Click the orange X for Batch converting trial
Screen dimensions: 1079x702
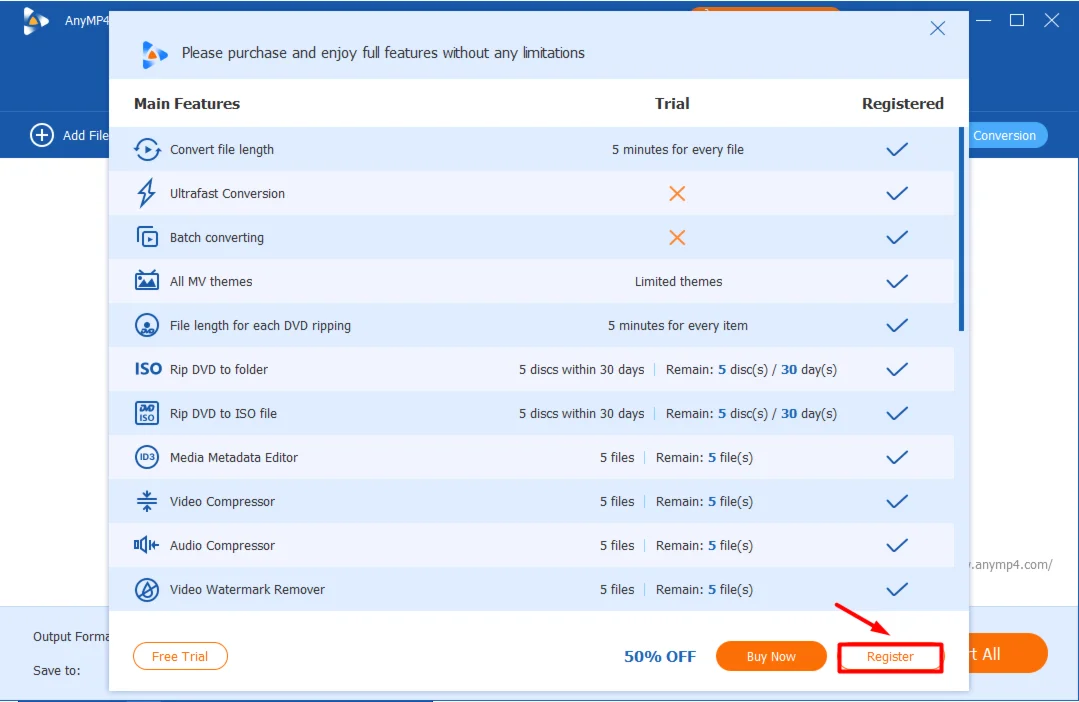677,237
